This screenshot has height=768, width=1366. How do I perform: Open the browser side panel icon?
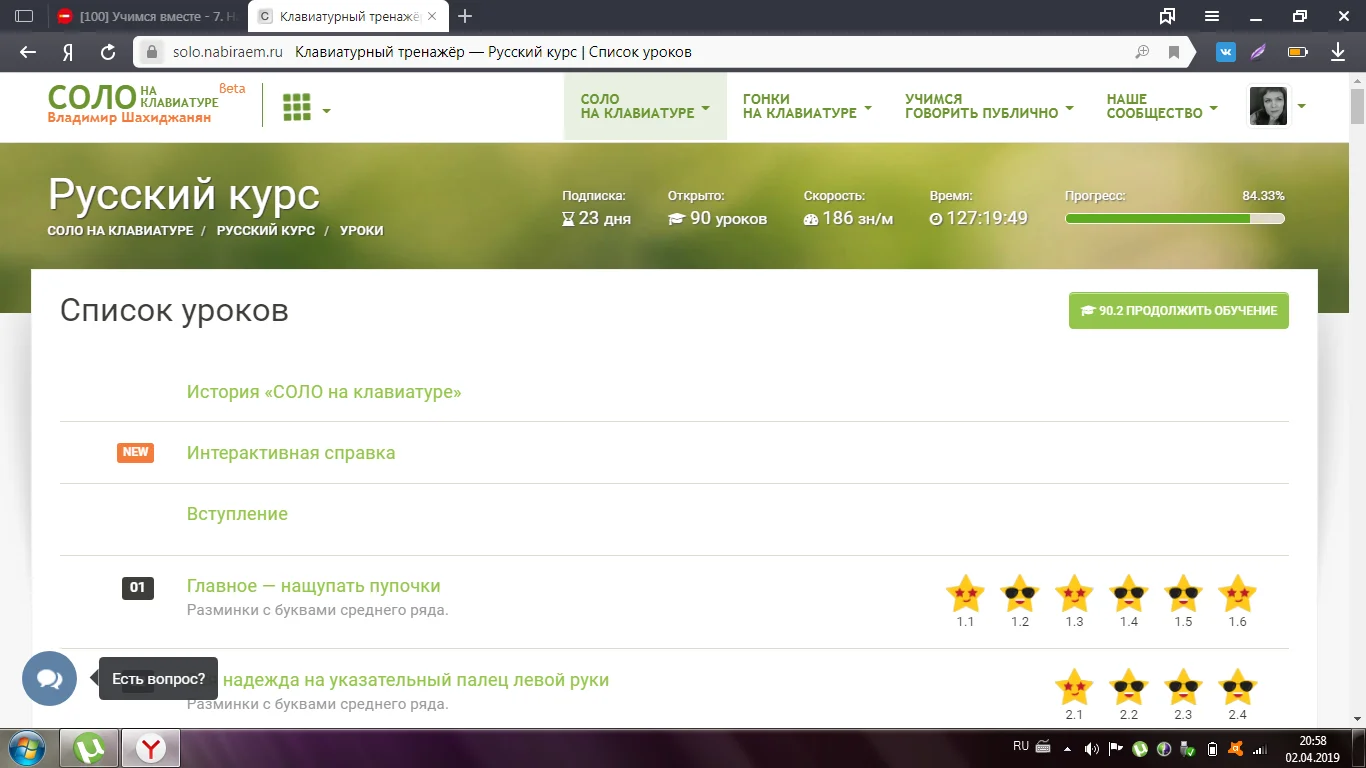click(x=25, y=16)
